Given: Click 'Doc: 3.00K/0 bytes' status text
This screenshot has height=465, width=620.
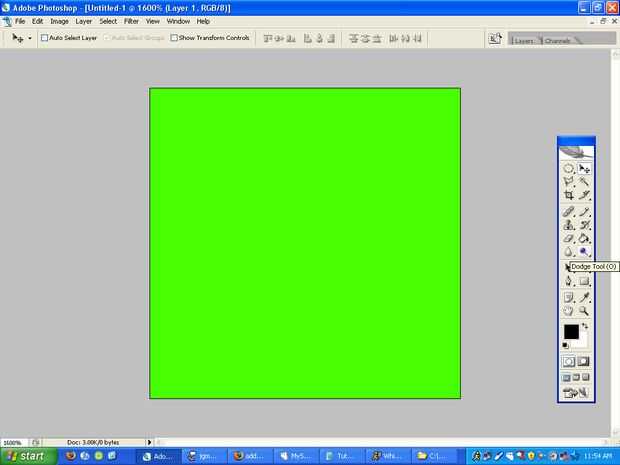Looking at the screenshot, I should [x=93, y=442].
